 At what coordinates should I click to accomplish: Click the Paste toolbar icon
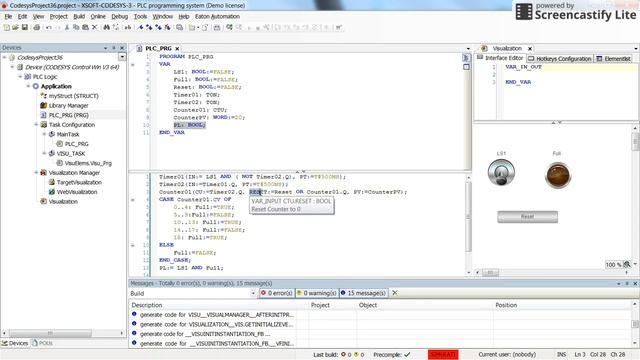[85, 27]
